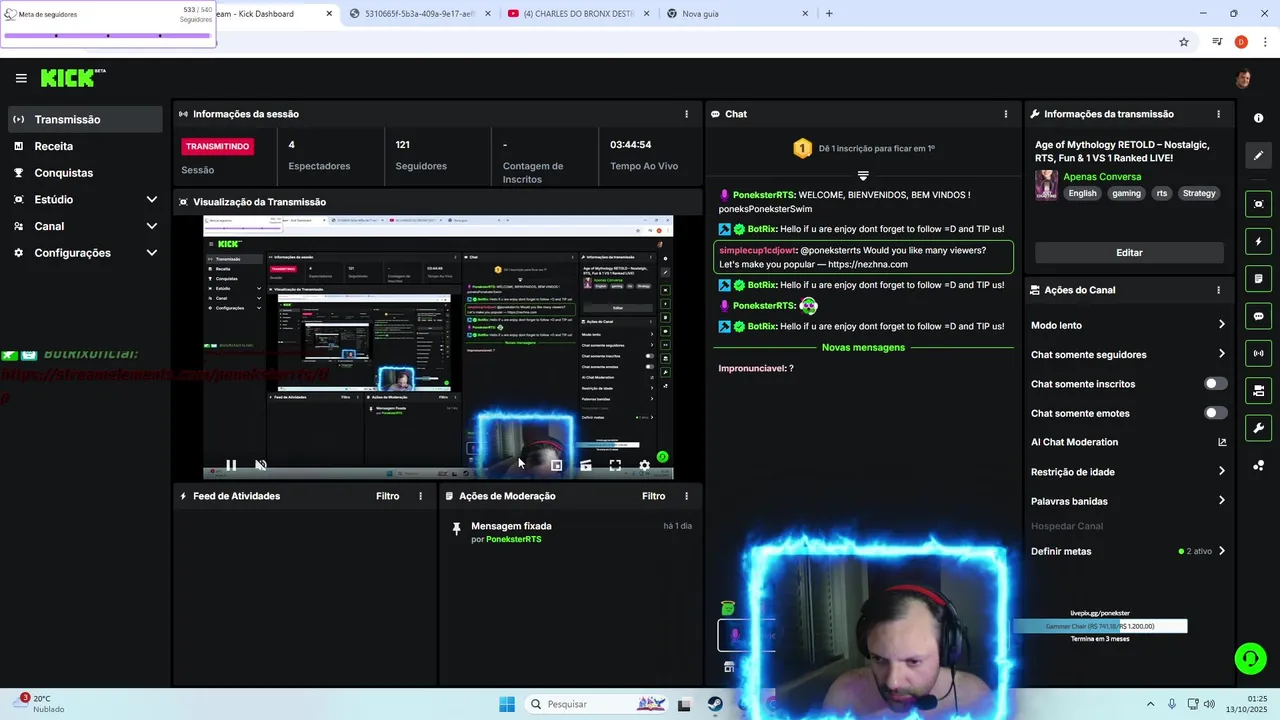Open the three-dots cluster icon in right rail

click(1258, 465)
